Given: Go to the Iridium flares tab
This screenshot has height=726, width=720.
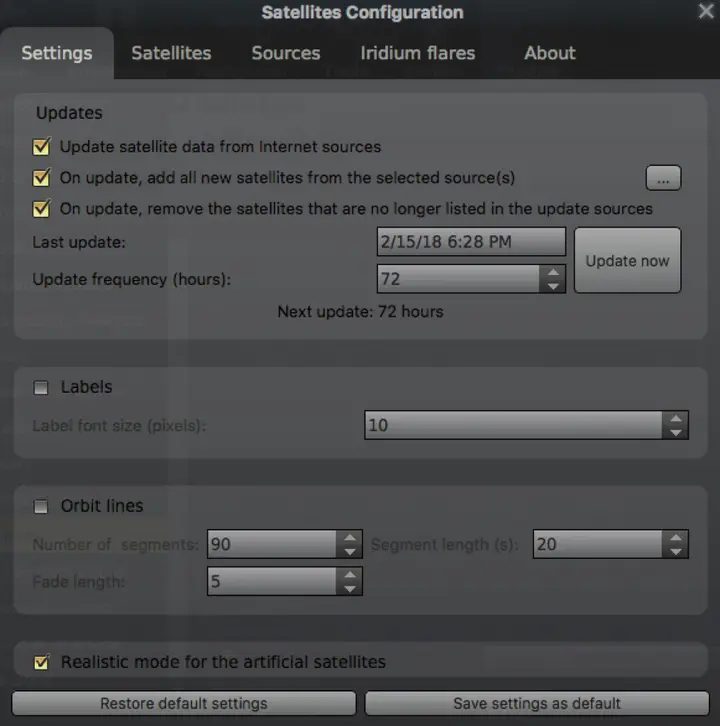Looking at the screenshot, I should coord(418,53).
